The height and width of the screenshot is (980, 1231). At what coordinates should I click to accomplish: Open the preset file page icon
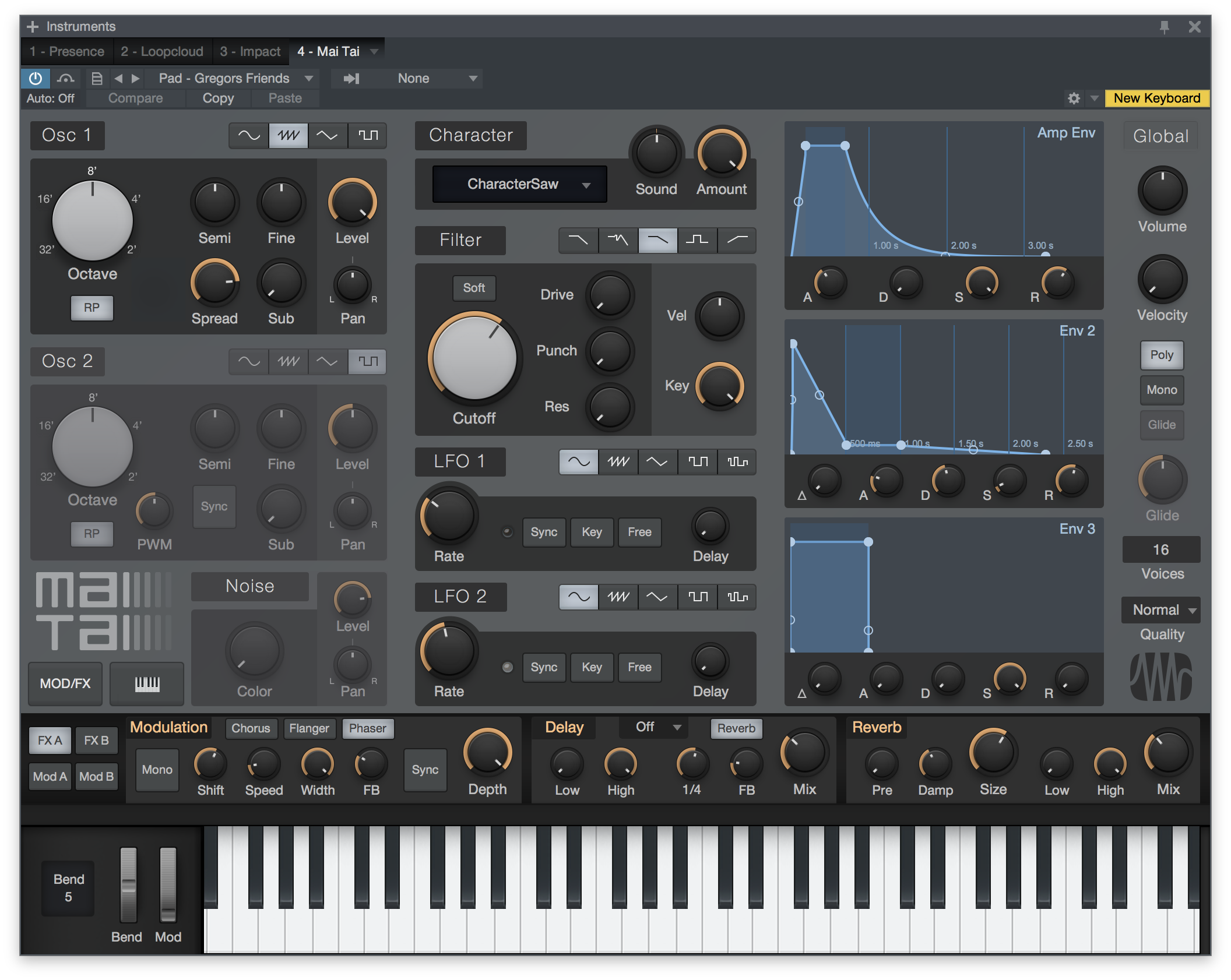[x=97, y=78]
